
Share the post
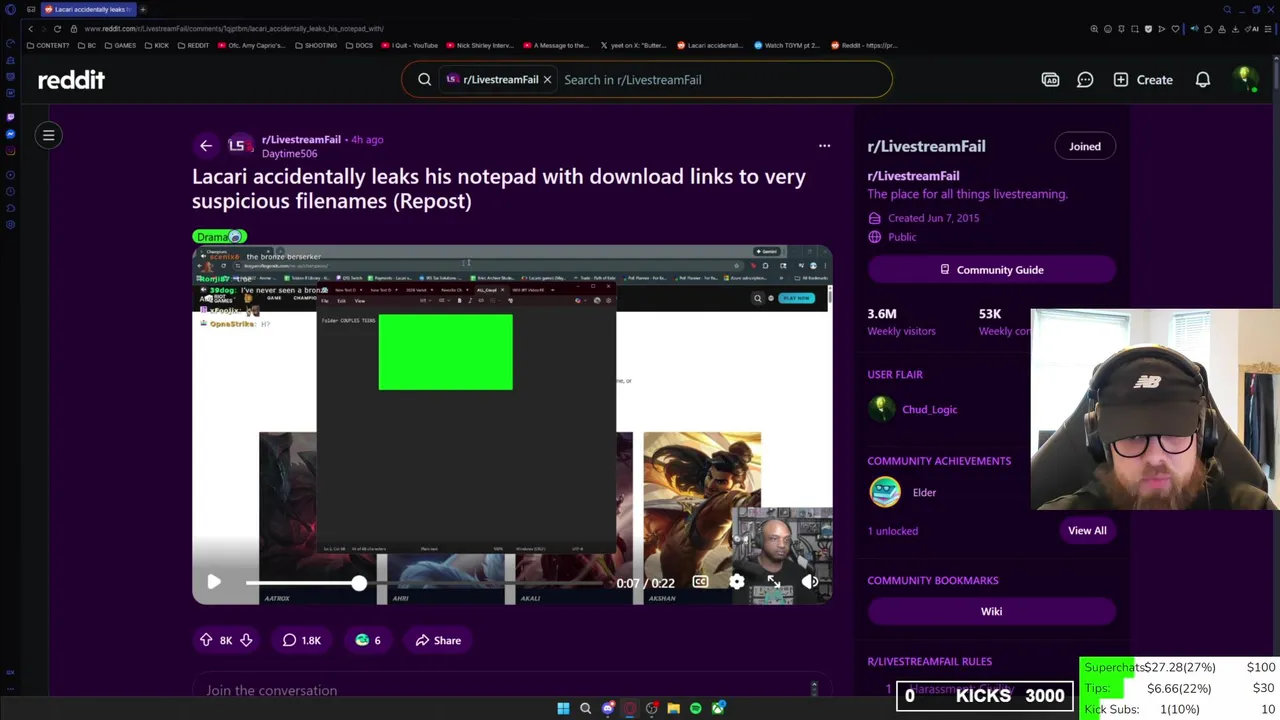(438, 640)
